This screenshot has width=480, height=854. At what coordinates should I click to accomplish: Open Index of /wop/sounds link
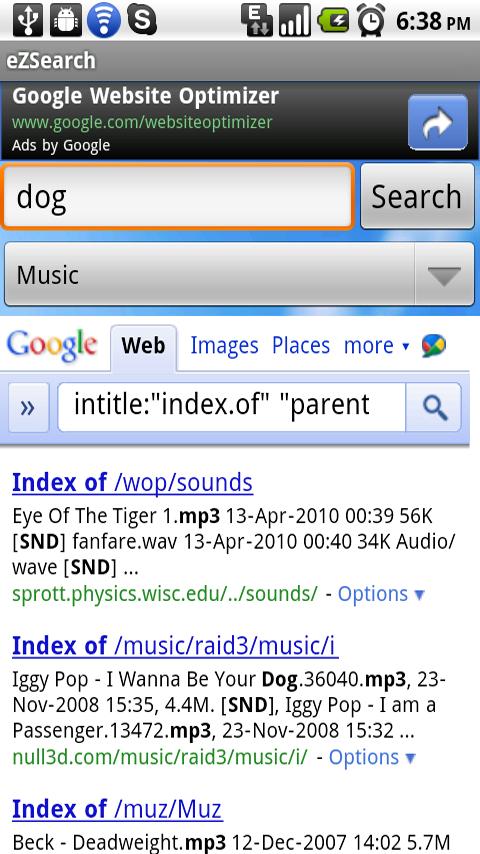pos(132,483)
